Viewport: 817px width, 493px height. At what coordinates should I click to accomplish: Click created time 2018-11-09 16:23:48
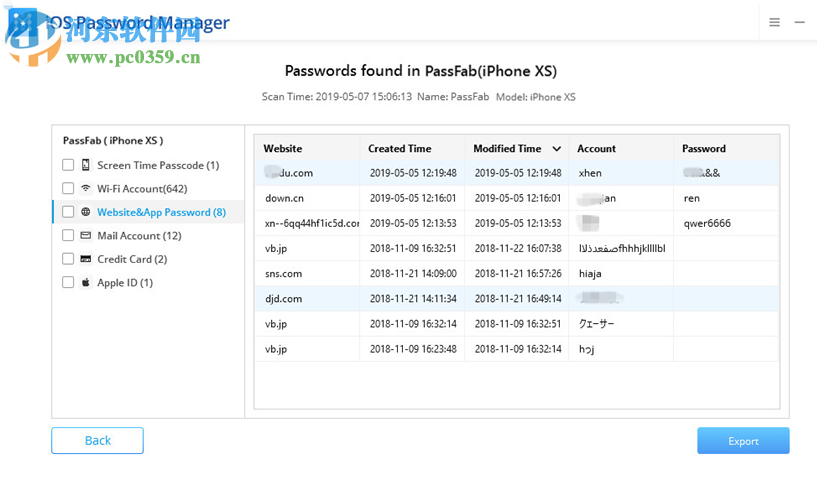(413, 349)
